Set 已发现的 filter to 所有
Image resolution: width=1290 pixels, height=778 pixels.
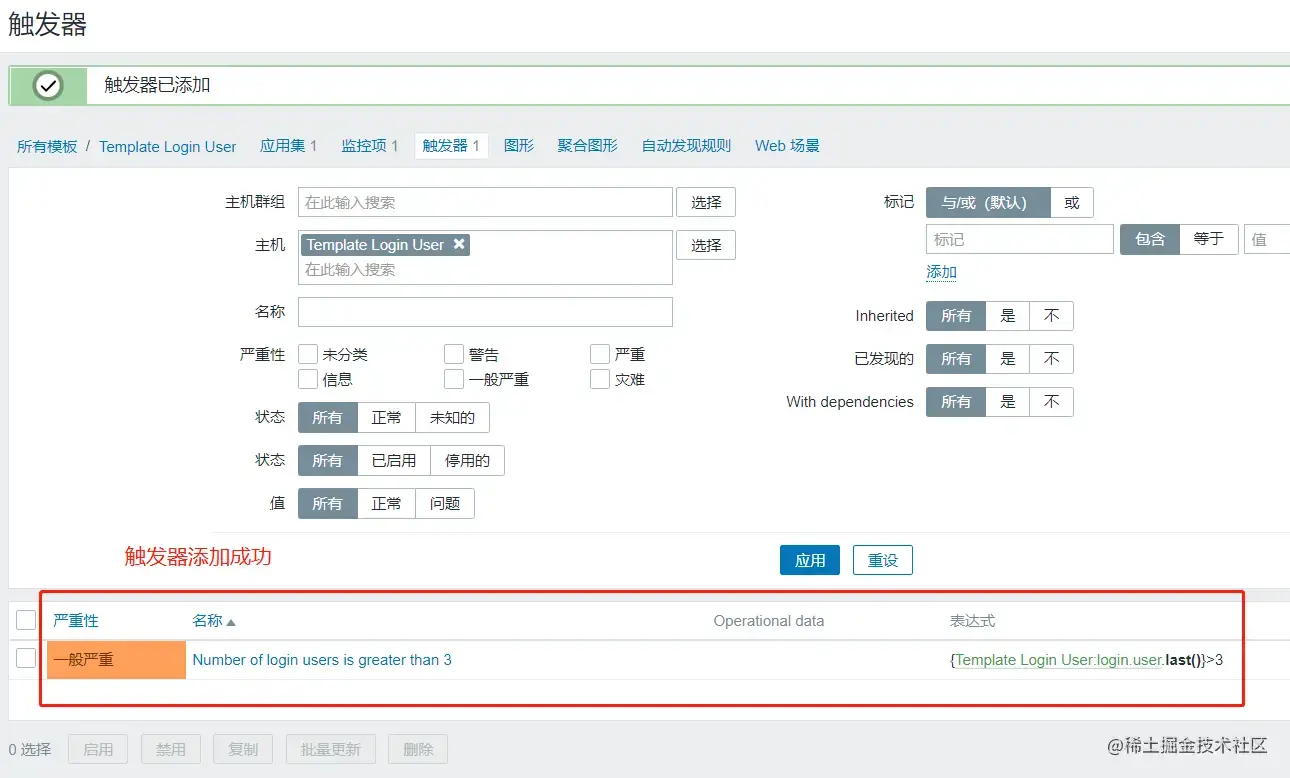pyautogui.click(x=956, y=359)
